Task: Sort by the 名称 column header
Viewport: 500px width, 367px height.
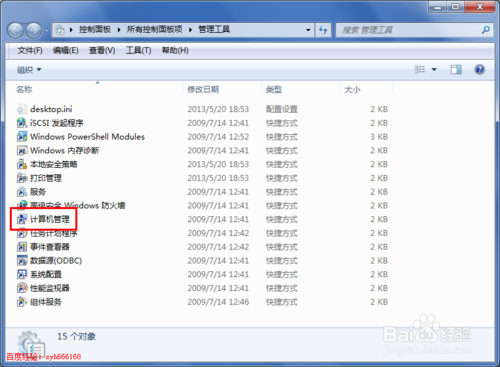Action: point(94,89)
